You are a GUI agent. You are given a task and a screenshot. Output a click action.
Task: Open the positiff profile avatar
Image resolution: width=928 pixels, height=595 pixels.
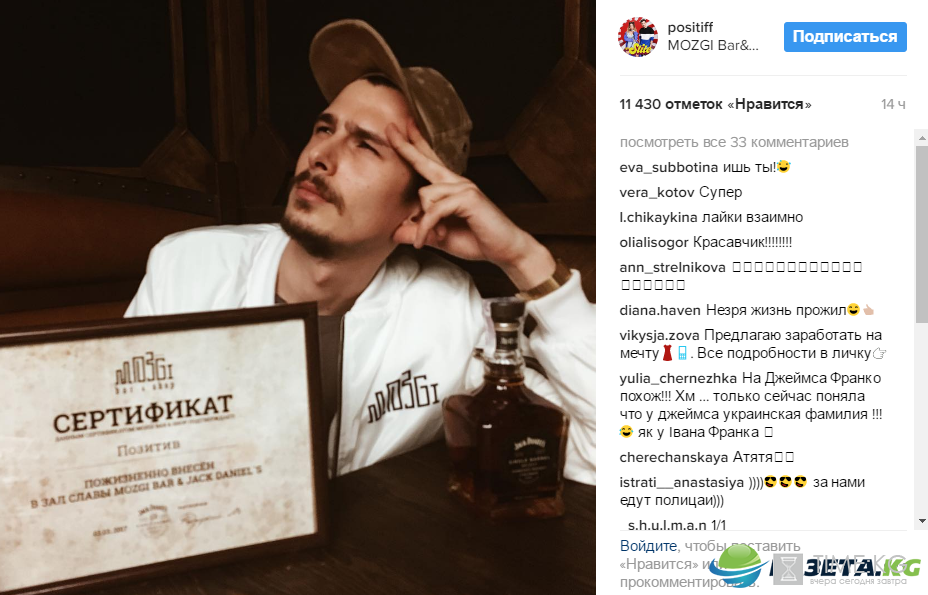pyautogui.click(x=638, y=37)
